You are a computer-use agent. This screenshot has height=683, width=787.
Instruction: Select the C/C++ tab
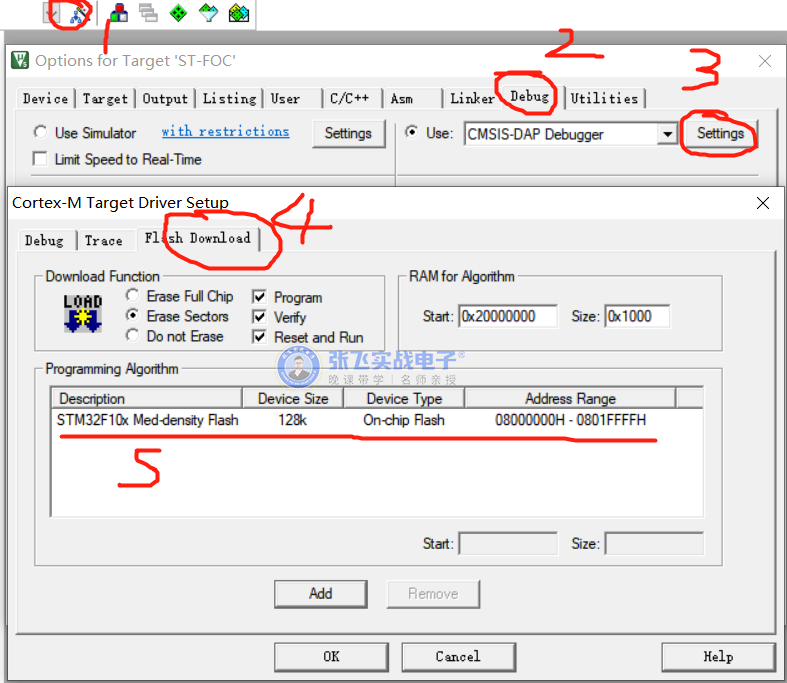coord(351,98)
